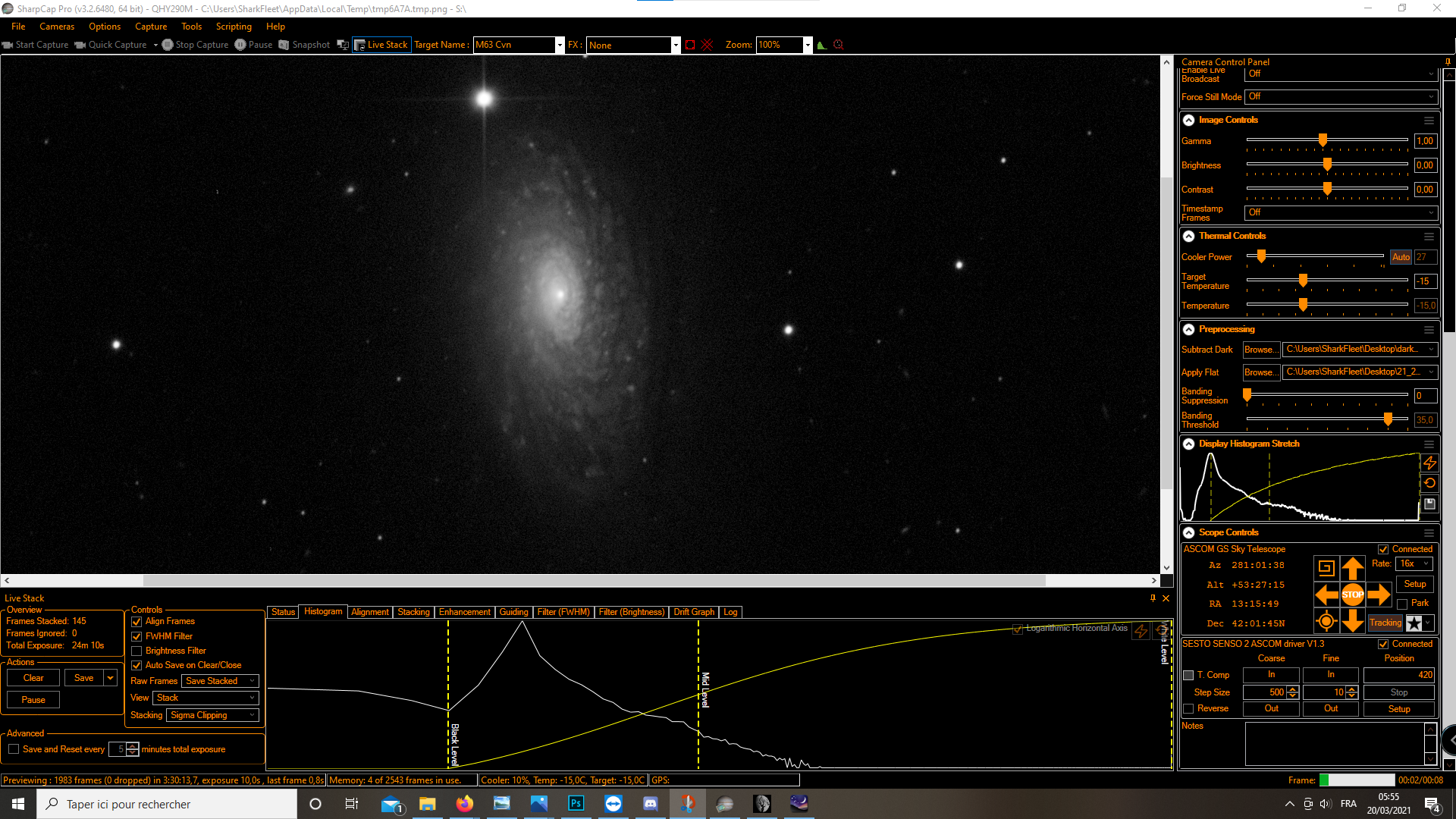Click the Tracking button
This screenshot has width=1456, height=819.
(1385, 623)
